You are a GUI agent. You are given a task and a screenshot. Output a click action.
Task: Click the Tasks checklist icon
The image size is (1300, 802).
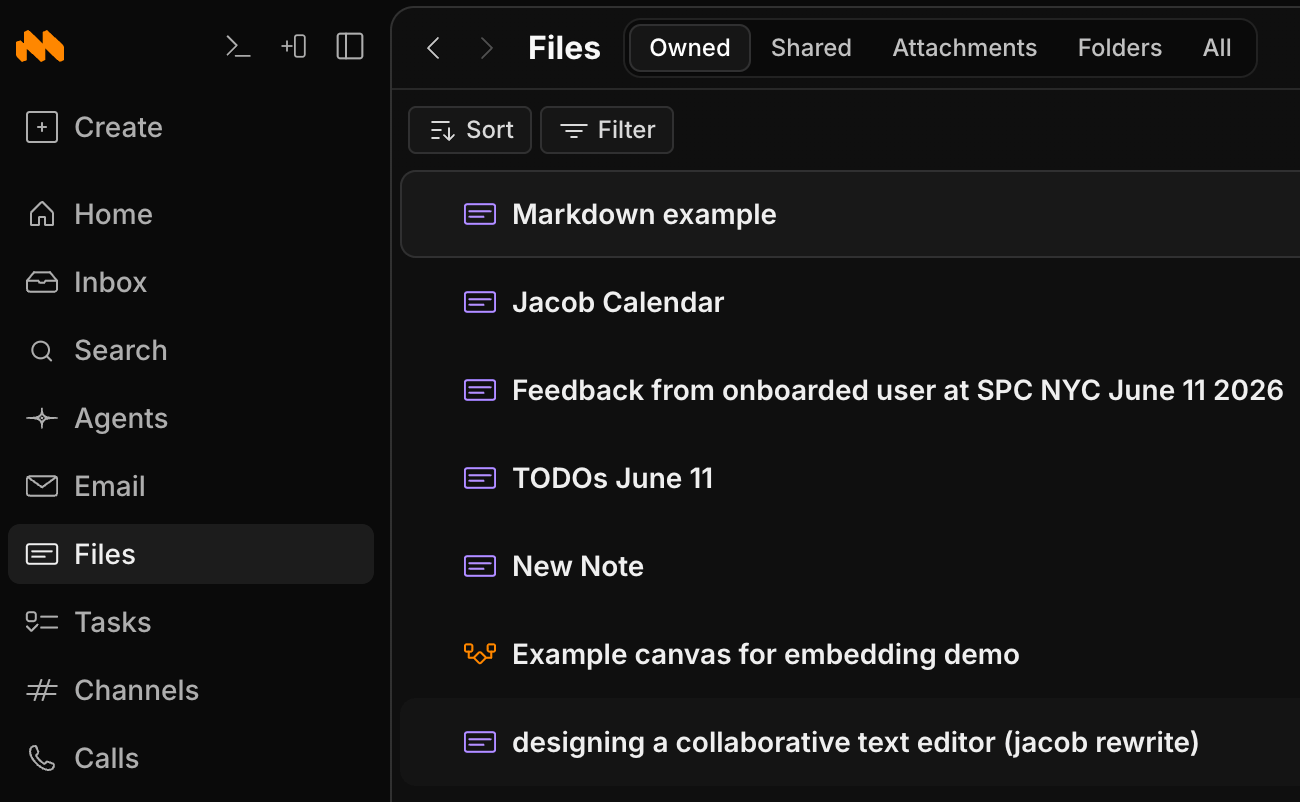41,622
